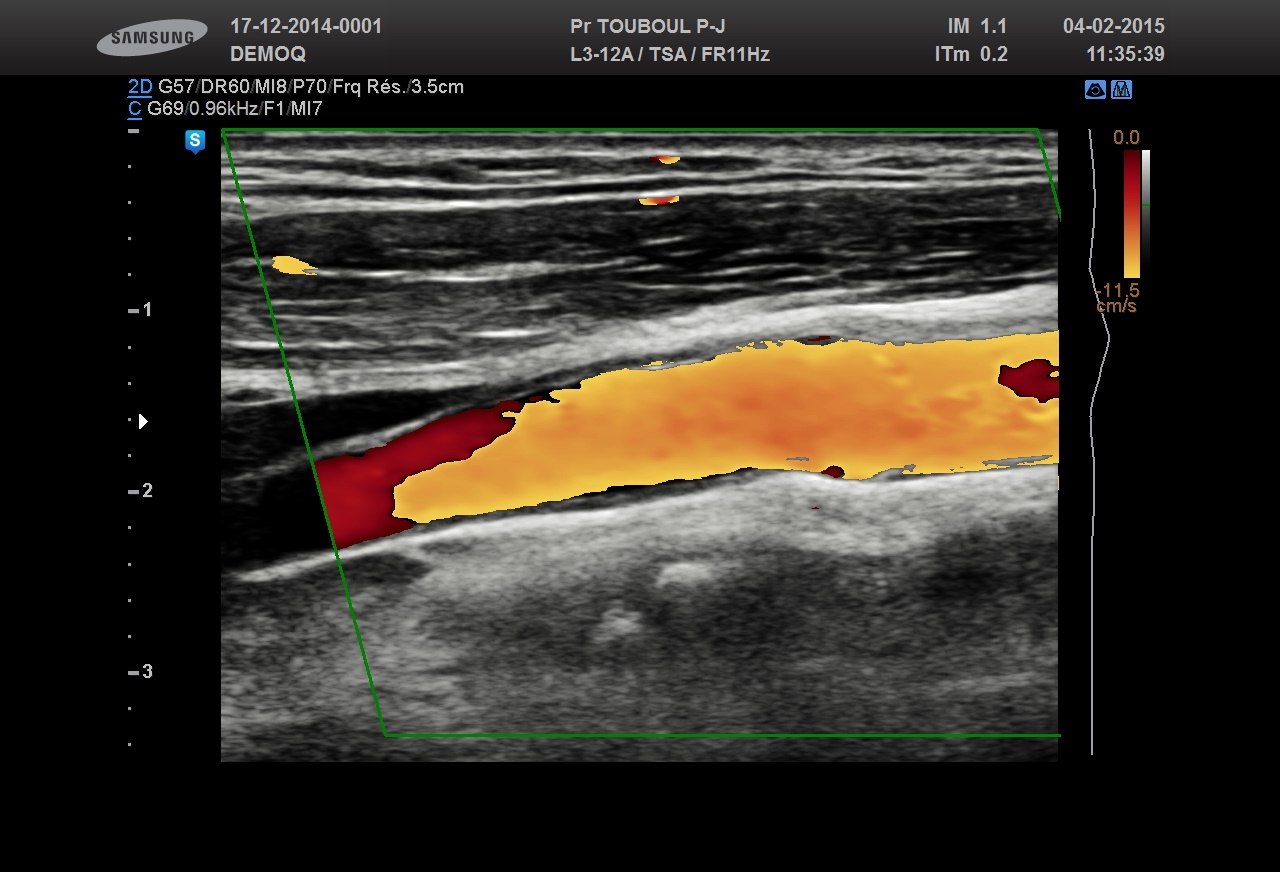Click the blue S probe orientation marker

tap(195, 141)
